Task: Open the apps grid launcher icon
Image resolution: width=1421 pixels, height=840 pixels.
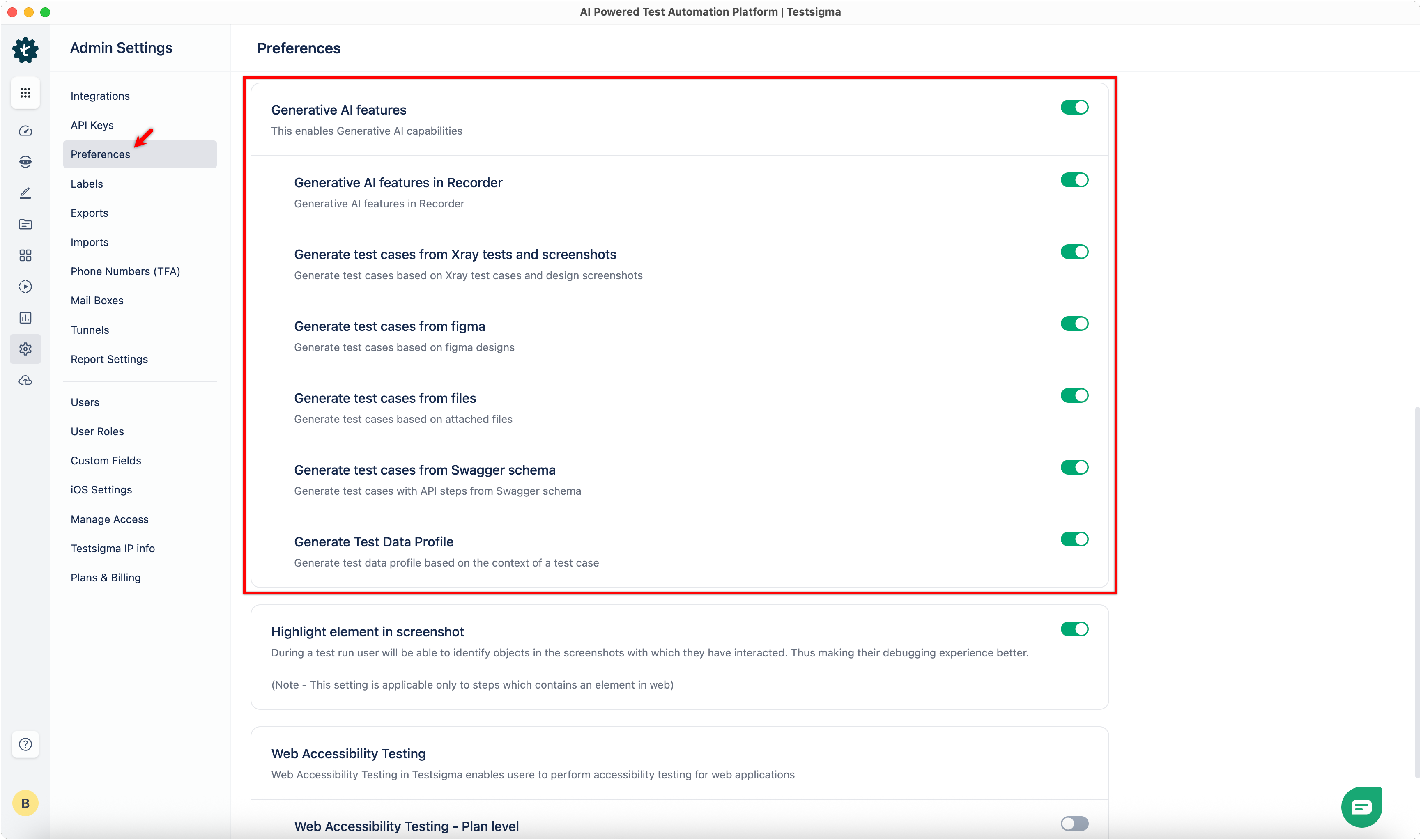Action: tap(25, 93)
